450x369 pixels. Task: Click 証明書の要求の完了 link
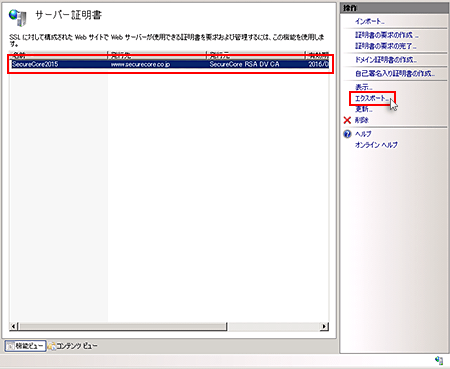386,46
